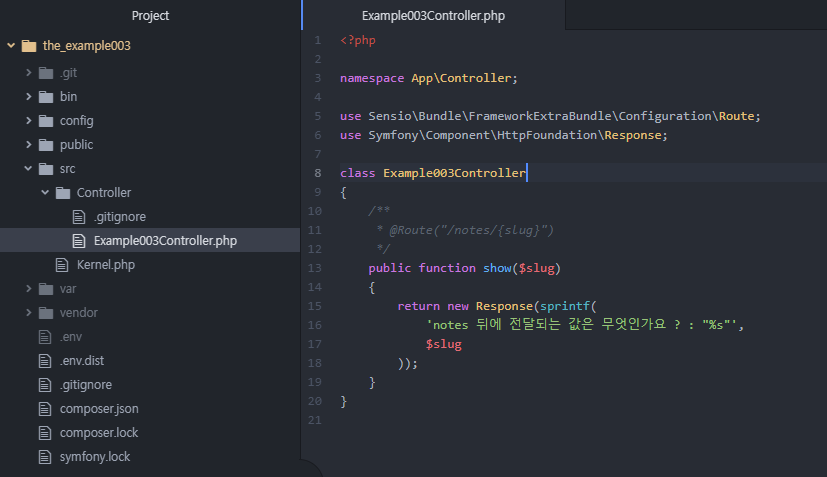This screenshot has height=477, width=827.
Task: Click the .git folder icon
Action: point(45,73)
